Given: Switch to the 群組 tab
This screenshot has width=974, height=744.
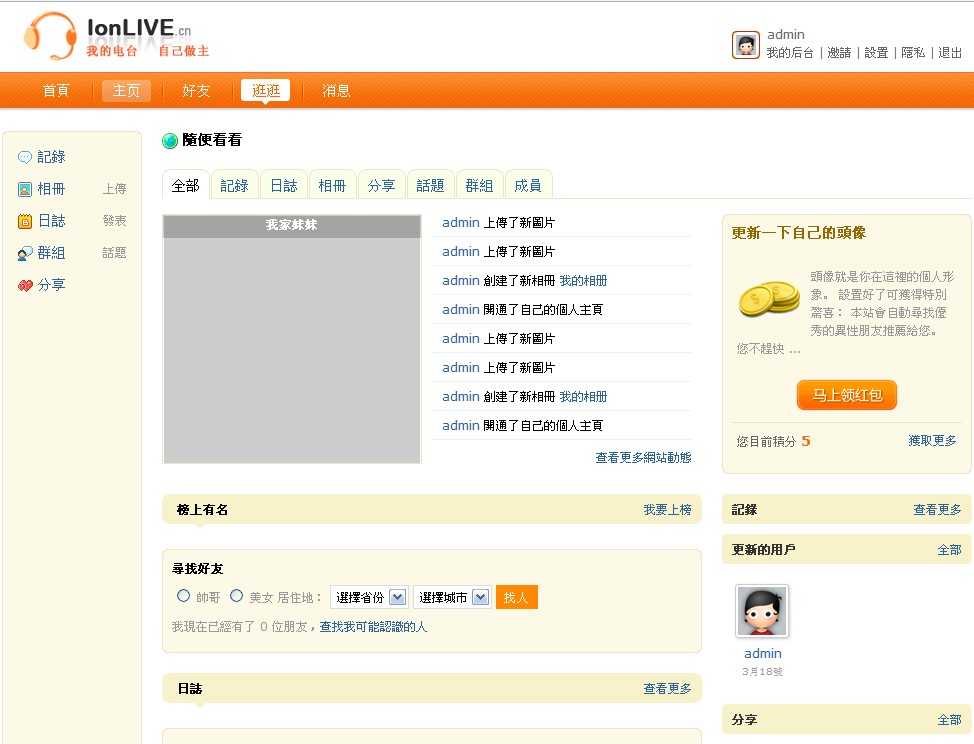Looking at the screenshot, I should tap(480, 186).
